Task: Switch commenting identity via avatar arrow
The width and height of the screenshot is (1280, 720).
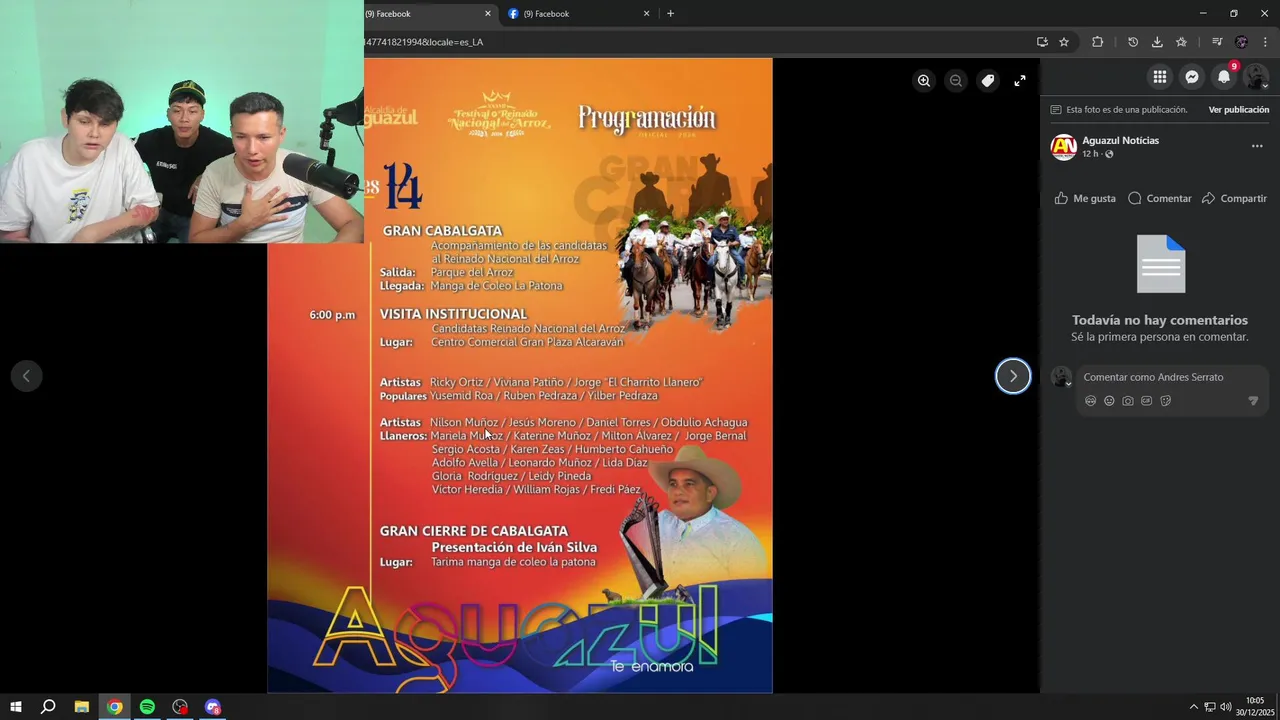Action: click(x=1061, y=377)
